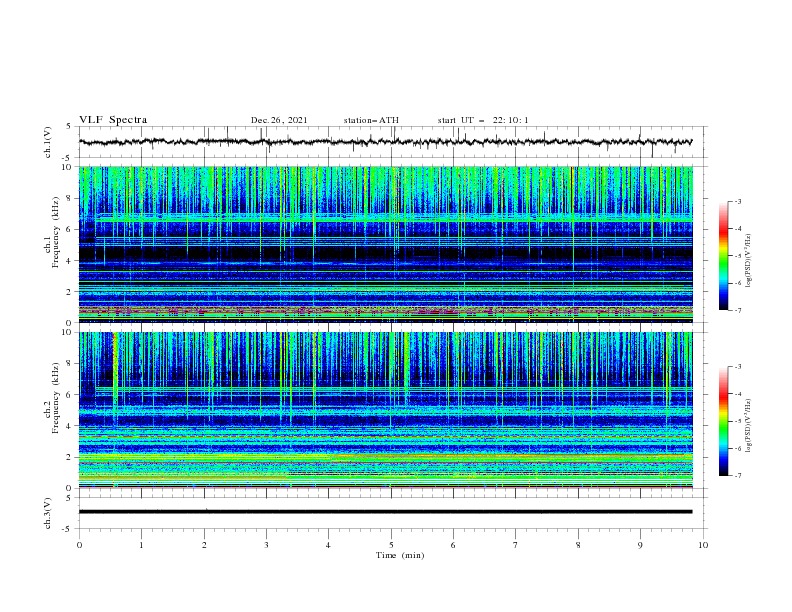Screen dimensions: 792x612
Task: Click the "9" tick on the time axis
Action: [640, 545]
